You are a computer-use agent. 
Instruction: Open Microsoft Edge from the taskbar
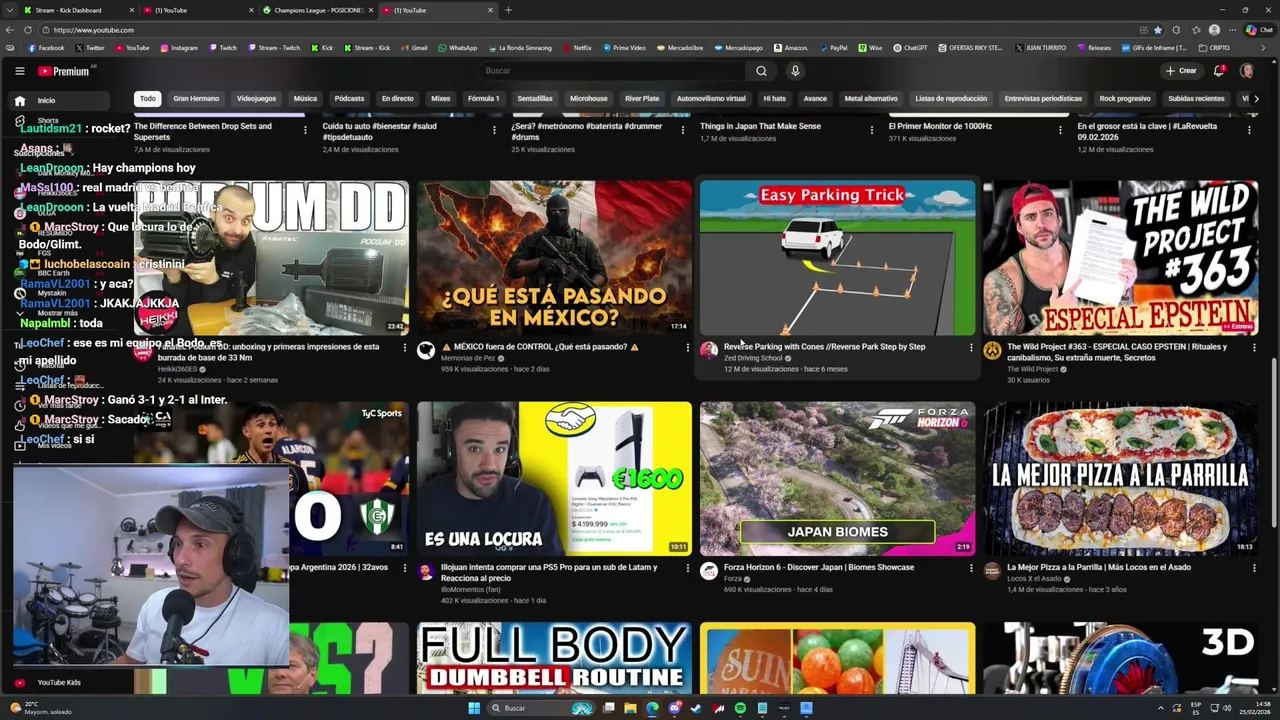point(652,708)
